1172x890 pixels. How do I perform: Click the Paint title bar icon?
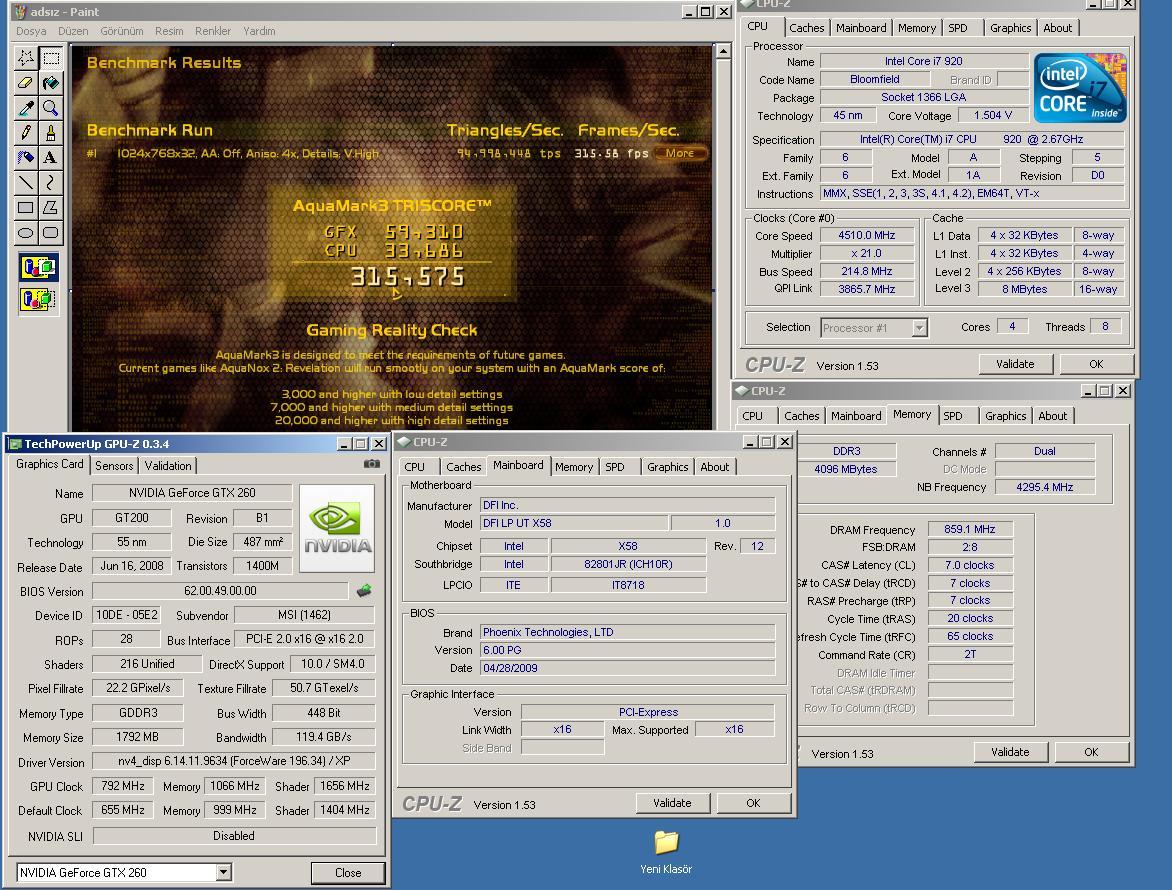[x=19, y=12]
